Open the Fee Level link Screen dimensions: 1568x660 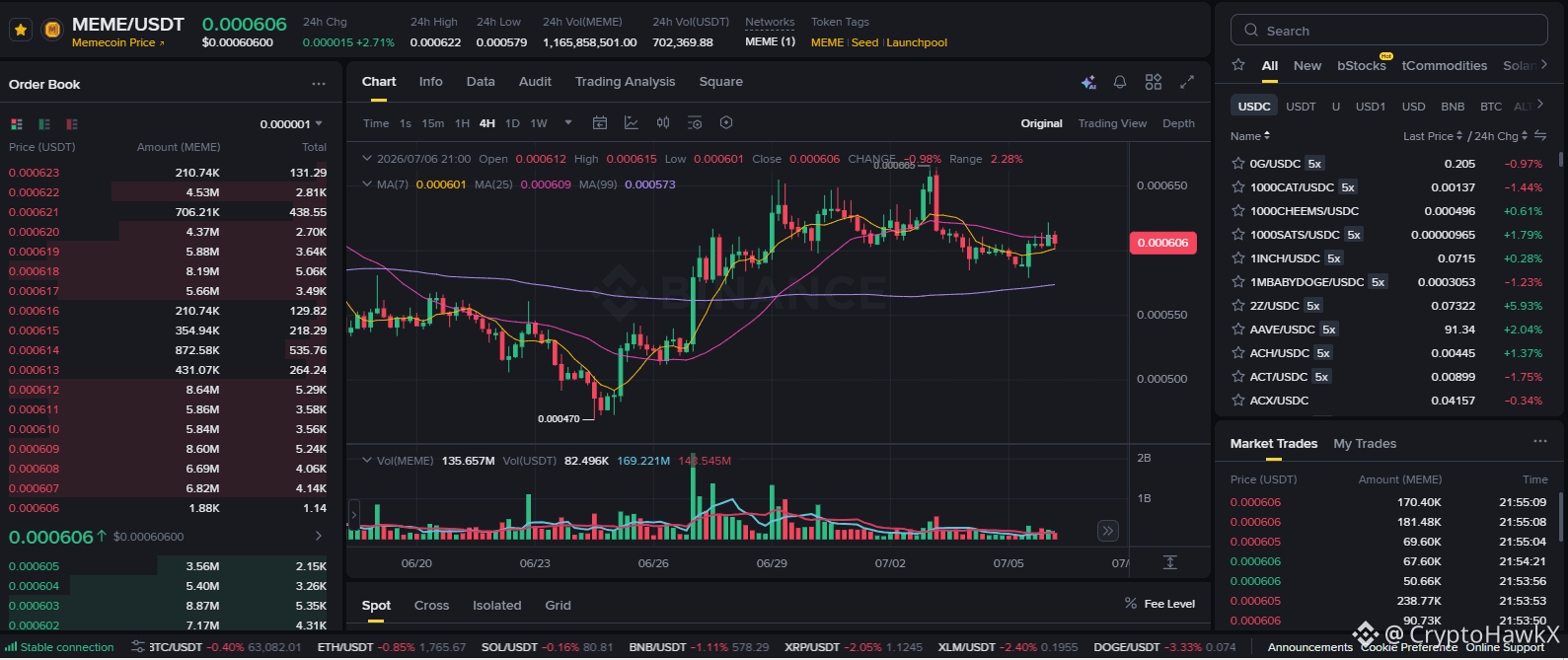point(1160,604)
